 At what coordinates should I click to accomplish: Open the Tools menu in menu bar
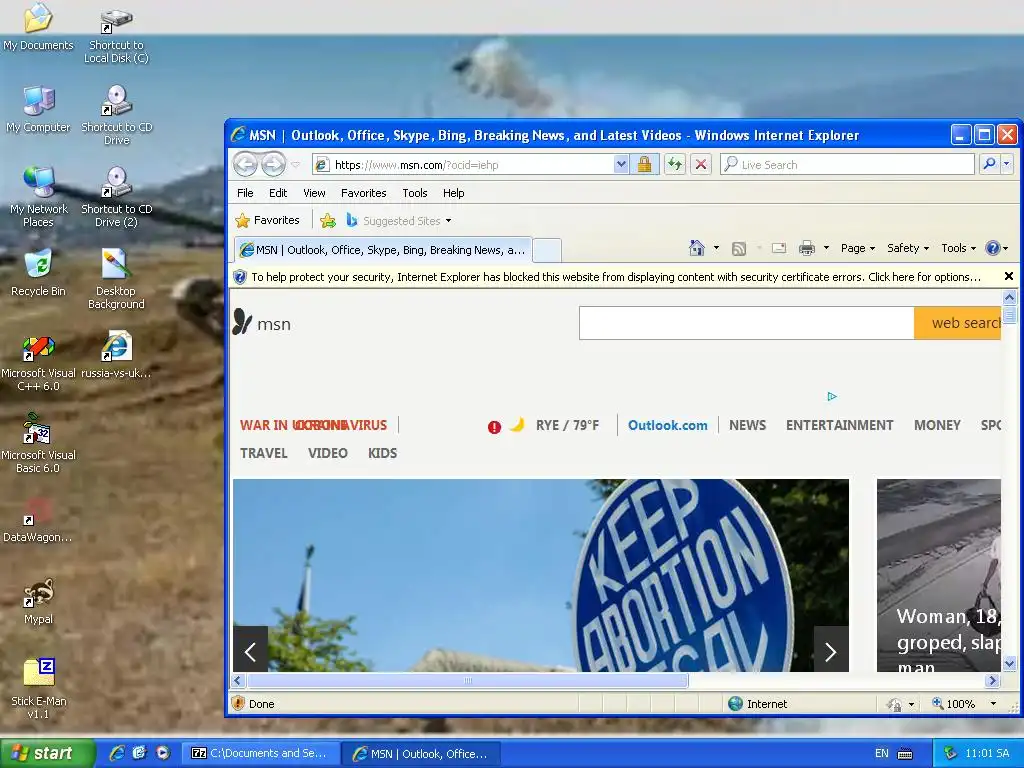[415, 193]
